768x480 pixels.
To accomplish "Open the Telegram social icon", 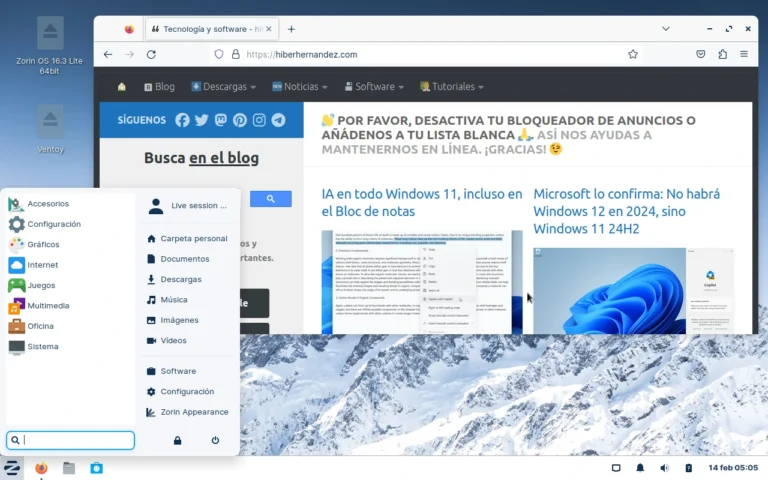I will pyautogui.click(x=278, y=120).
